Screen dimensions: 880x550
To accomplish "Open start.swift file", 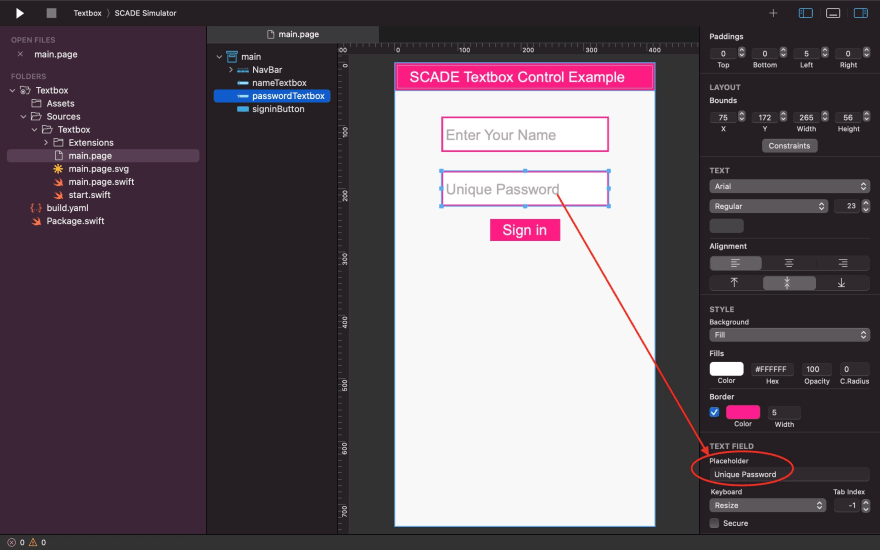I will tap(89, 195).
